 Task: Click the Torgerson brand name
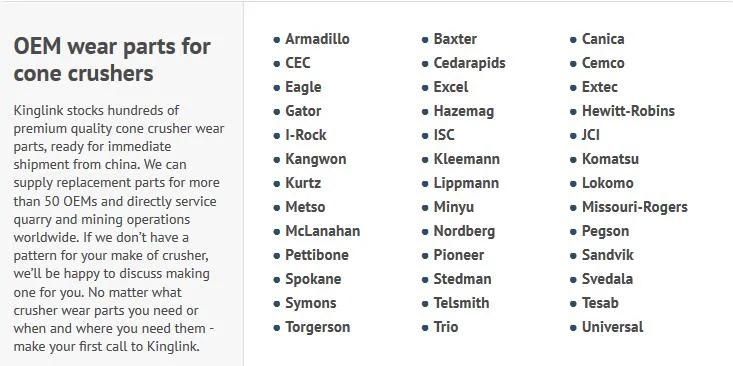tap(317, 327)
